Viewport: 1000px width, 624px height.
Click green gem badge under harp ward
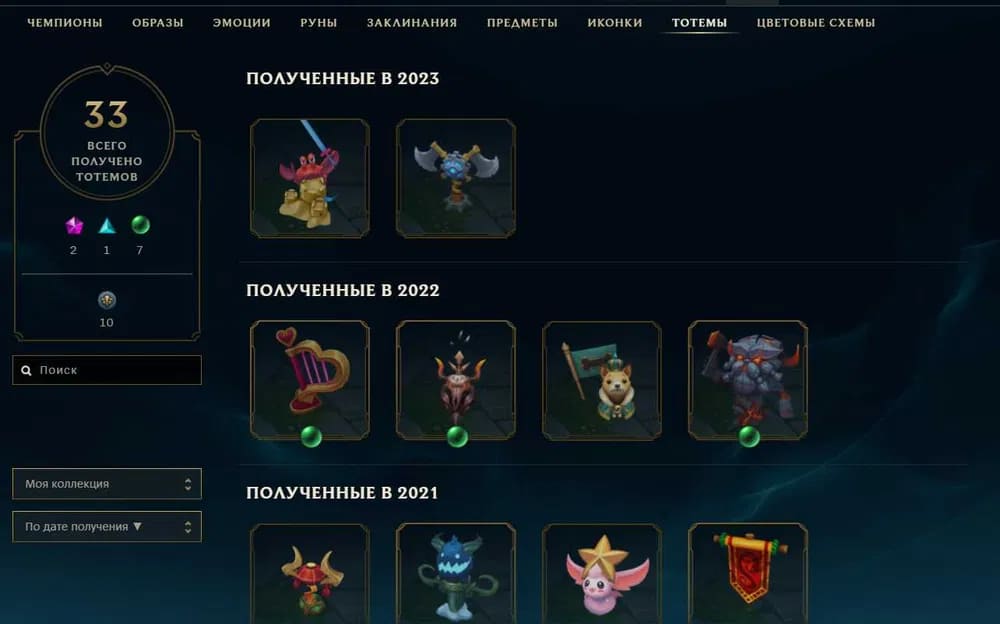(x=311, y=437)
